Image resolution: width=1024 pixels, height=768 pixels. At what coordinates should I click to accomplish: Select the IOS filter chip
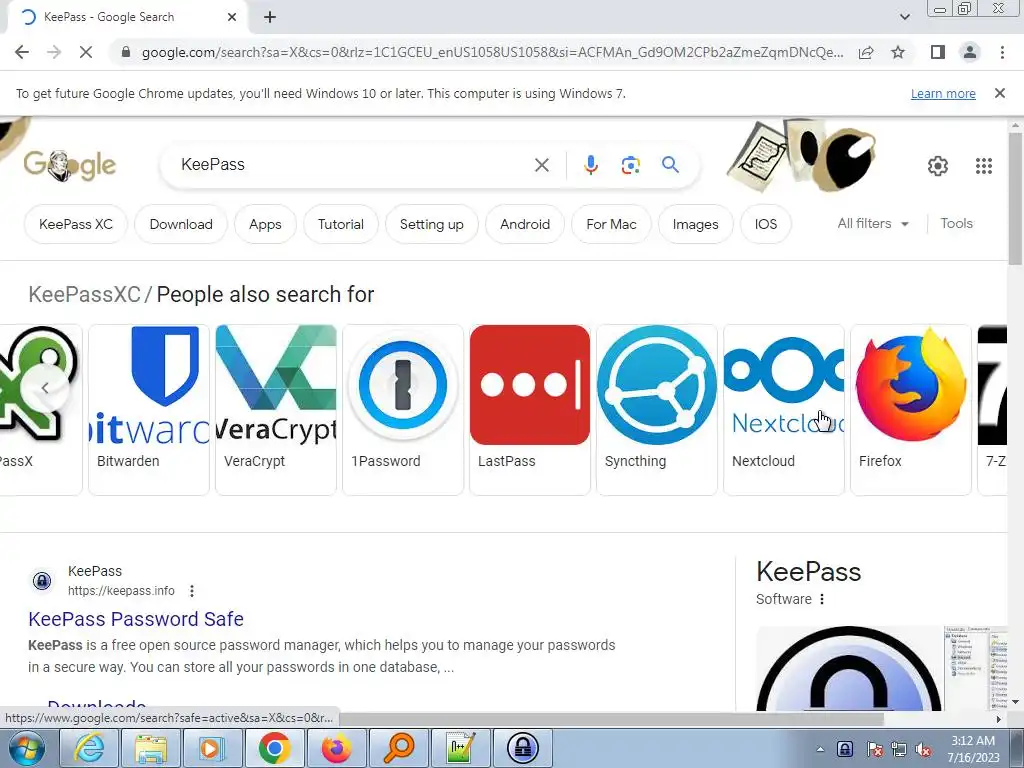coord(766,224)
